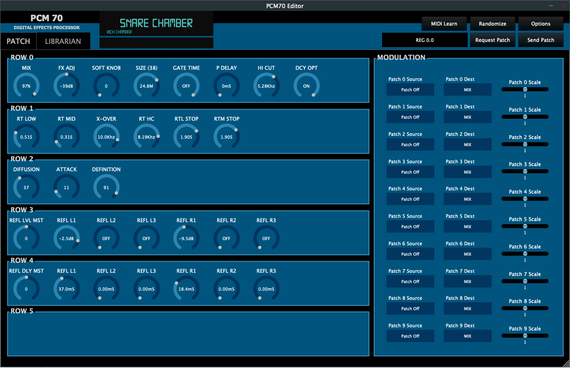Click Row 3 REFL L3 level knob

tap(146, 238)
